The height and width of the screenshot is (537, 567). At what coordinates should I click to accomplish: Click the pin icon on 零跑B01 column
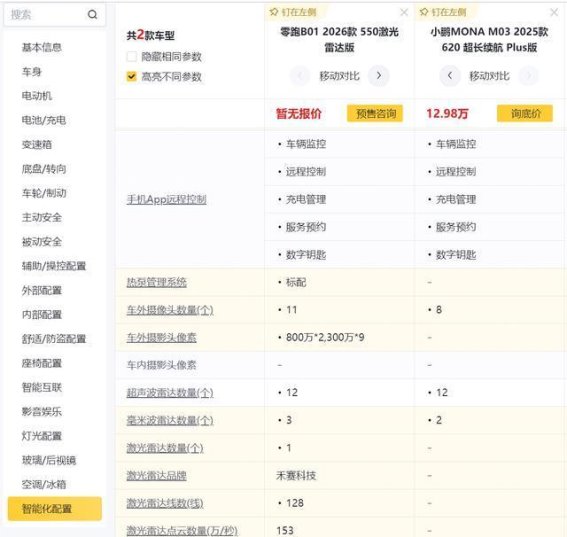274,12
